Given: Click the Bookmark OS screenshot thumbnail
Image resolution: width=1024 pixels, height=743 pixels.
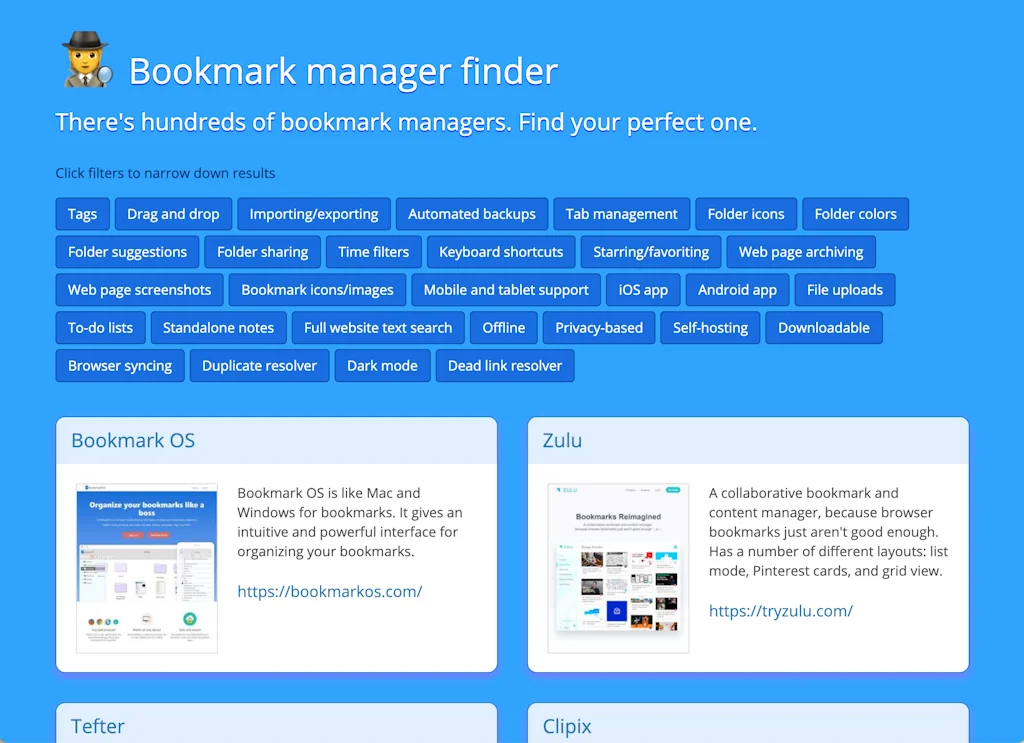Looking at the screenshot, I should tap(146, 566).
